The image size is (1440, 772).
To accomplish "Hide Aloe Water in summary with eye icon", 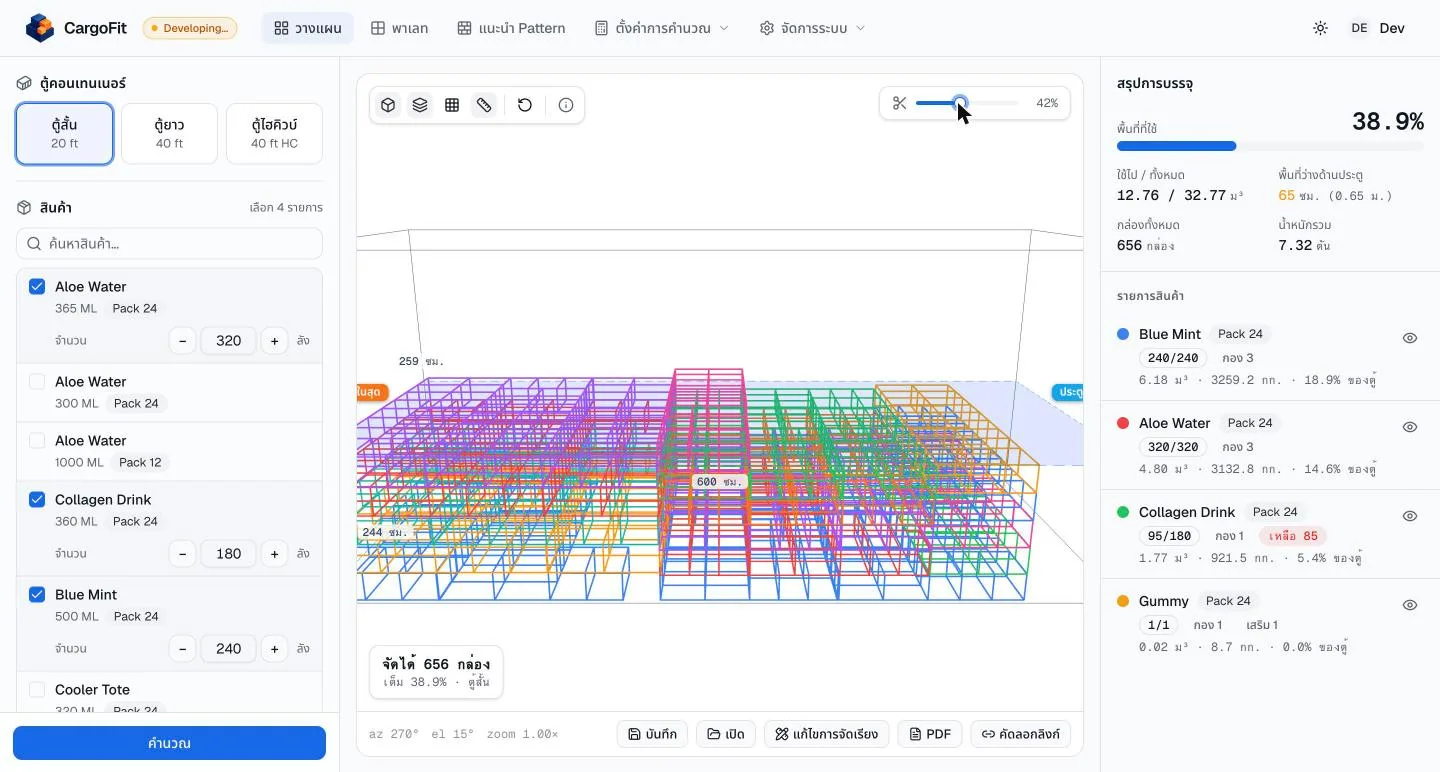I will point(1410,427).
